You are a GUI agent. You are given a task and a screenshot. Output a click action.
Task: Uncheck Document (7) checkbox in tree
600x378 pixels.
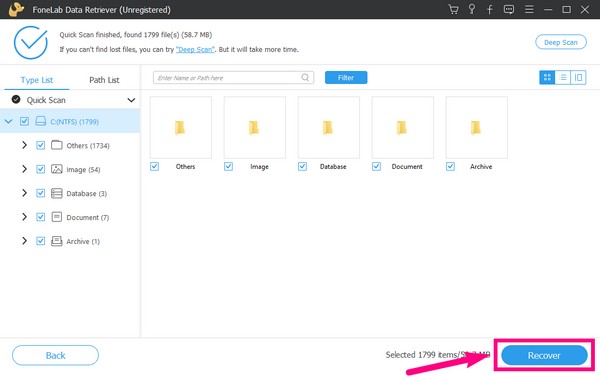pyautogui.click(x=40, y=217)
